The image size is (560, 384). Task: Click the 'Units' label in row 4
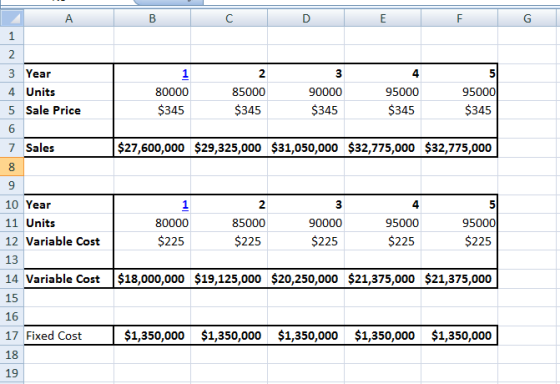click(x=40, y=92)
